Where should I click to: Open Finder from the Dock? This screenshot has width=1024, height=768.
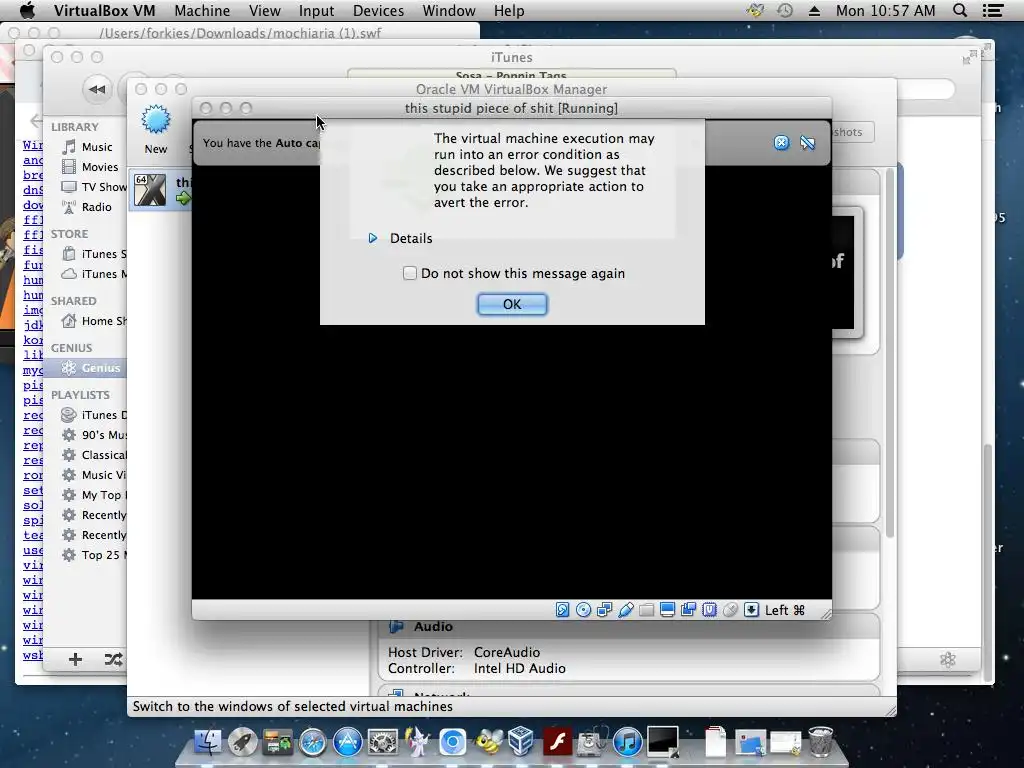(x=208, y=743)
